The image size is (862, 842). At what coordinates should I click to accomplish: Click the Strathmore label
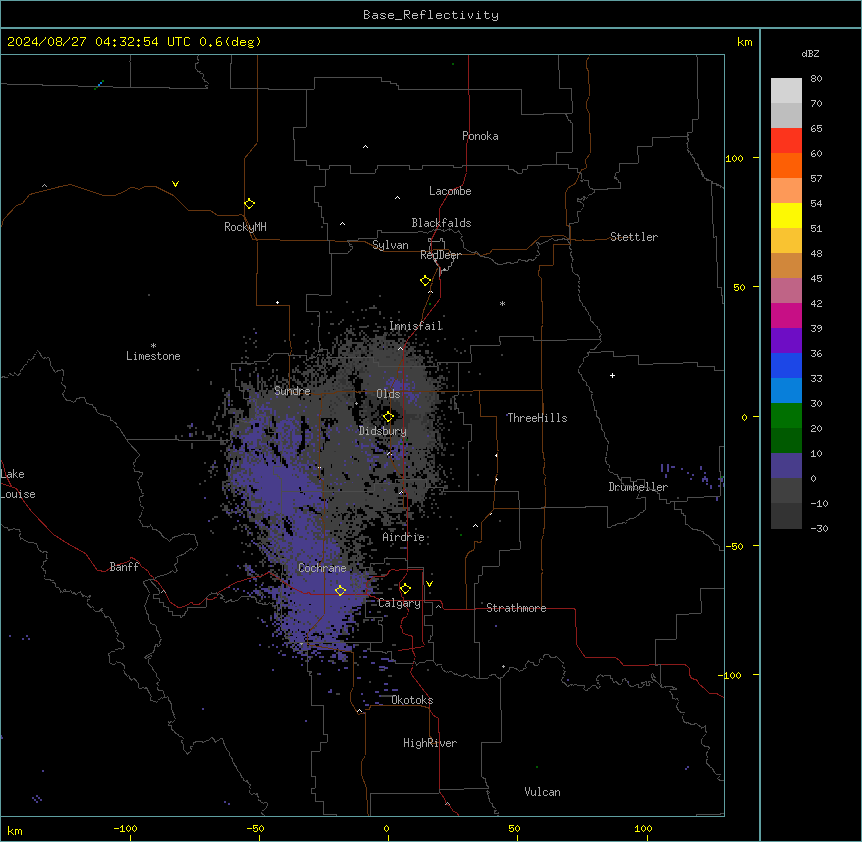(516, 608)
